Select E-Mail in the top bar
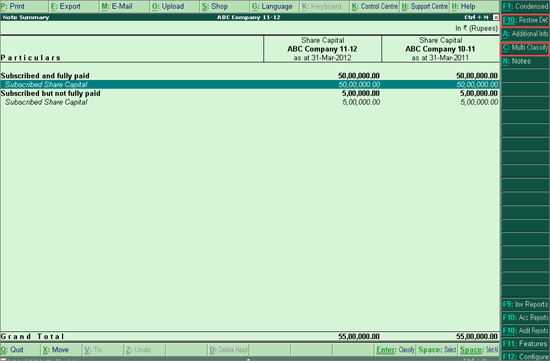The height and width of the screenshot is (361, 550). [125, 6]
